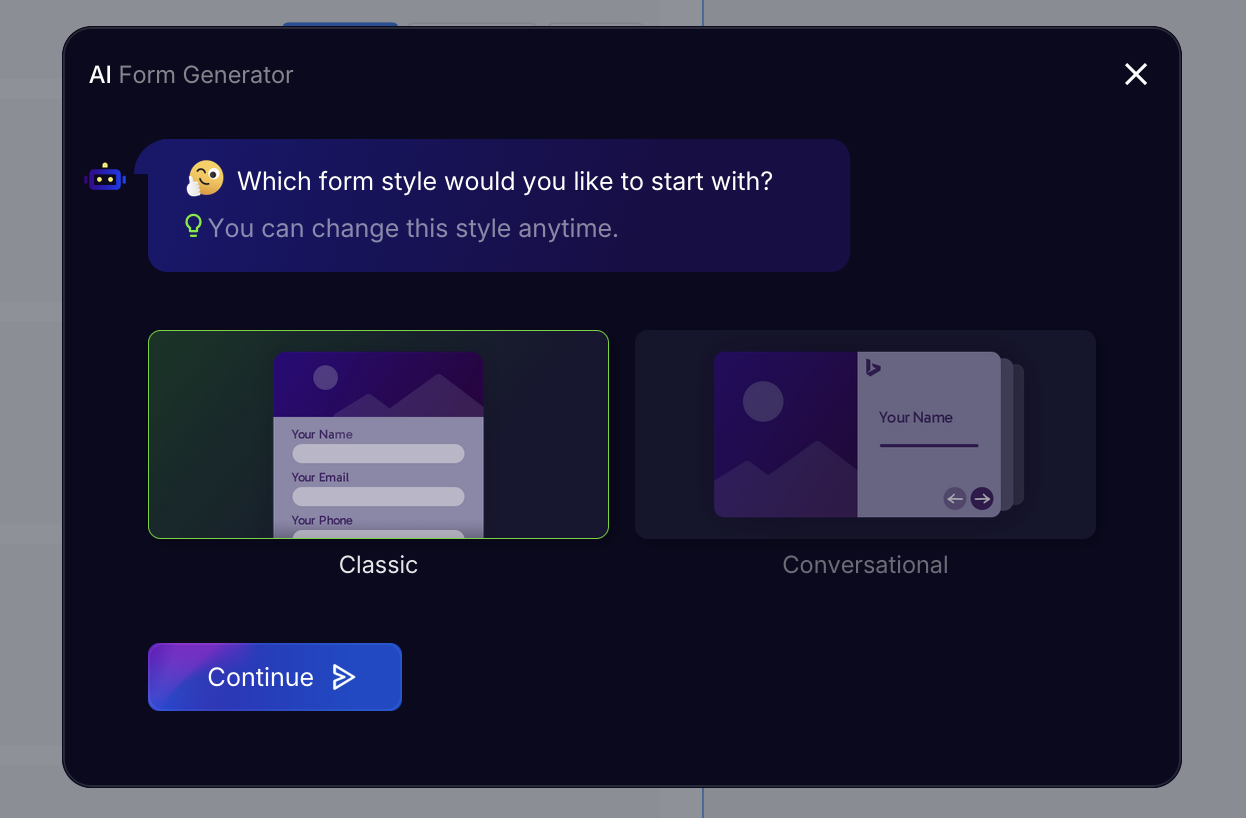Viewport: 1246px width, 818px height.
Task: Click the Your Email input in Classic preview
Action: 378,496
